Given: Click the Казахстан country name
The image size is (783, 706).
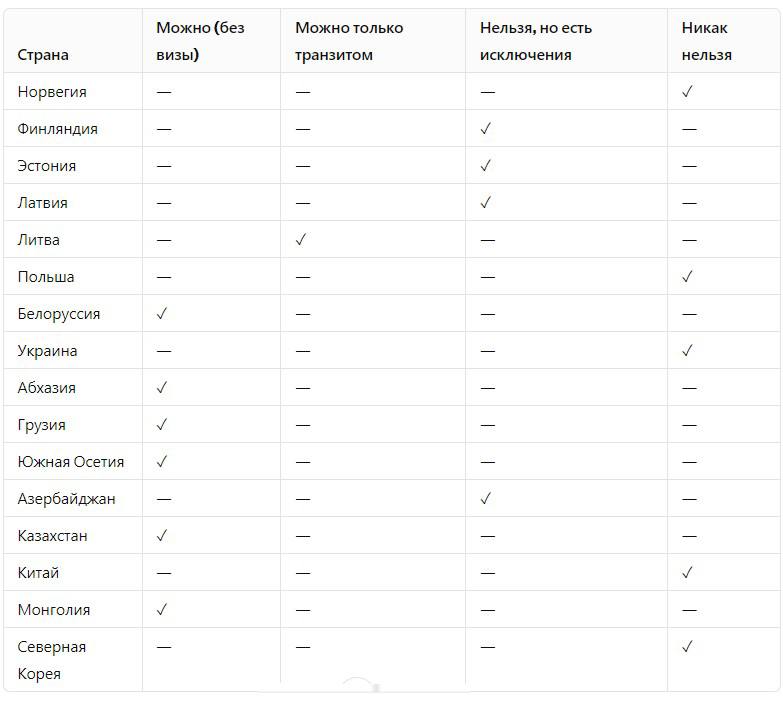Looking at the screenshot, I should [52, 536].
